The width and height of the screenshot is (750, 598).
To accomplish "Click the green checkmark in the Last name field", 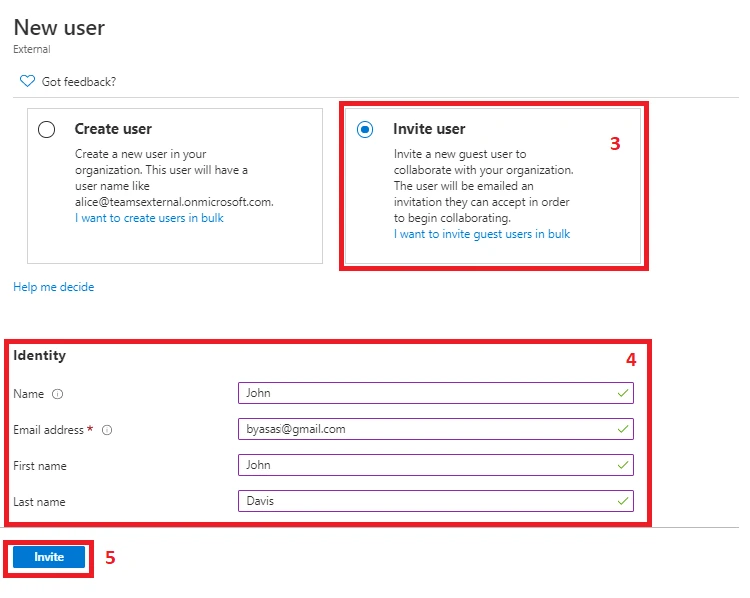I will (623, 500).
